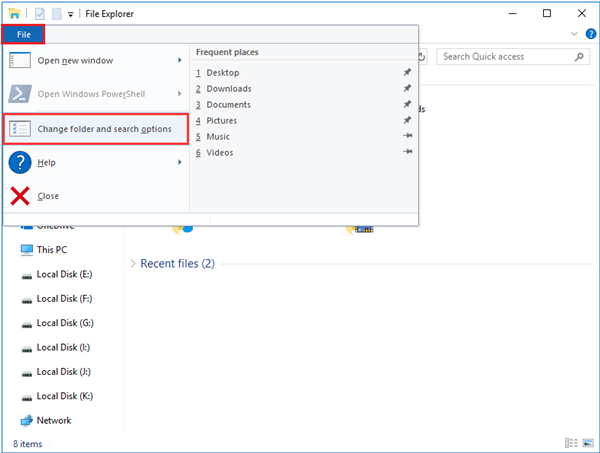
Task: Click the Local Disk (E:) drive icon
Action: tap(26, 276)
